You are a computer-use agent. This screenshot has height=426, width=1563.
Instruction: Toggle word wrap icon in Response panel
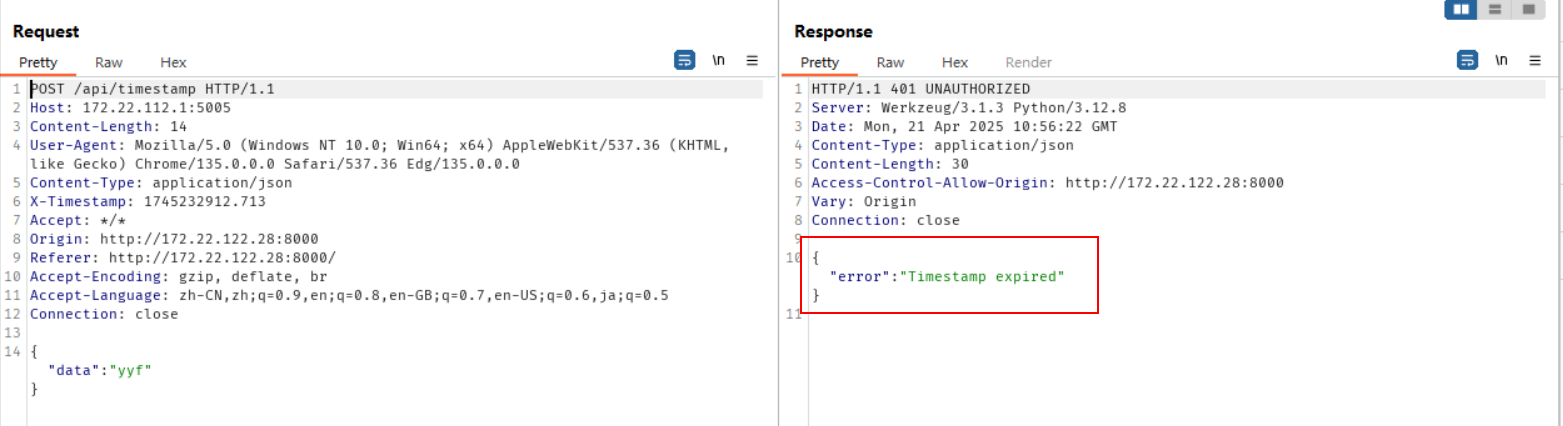[1467, 61]
